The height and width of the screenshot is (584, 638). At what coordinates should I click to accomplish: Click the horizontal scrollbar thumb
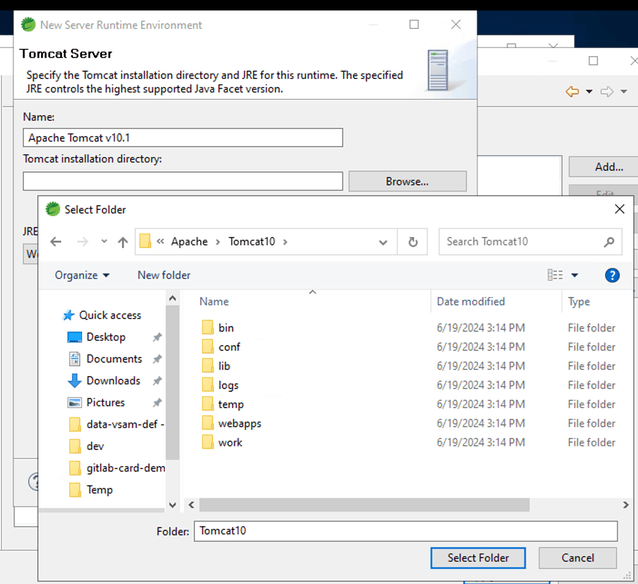coord(364,505)
